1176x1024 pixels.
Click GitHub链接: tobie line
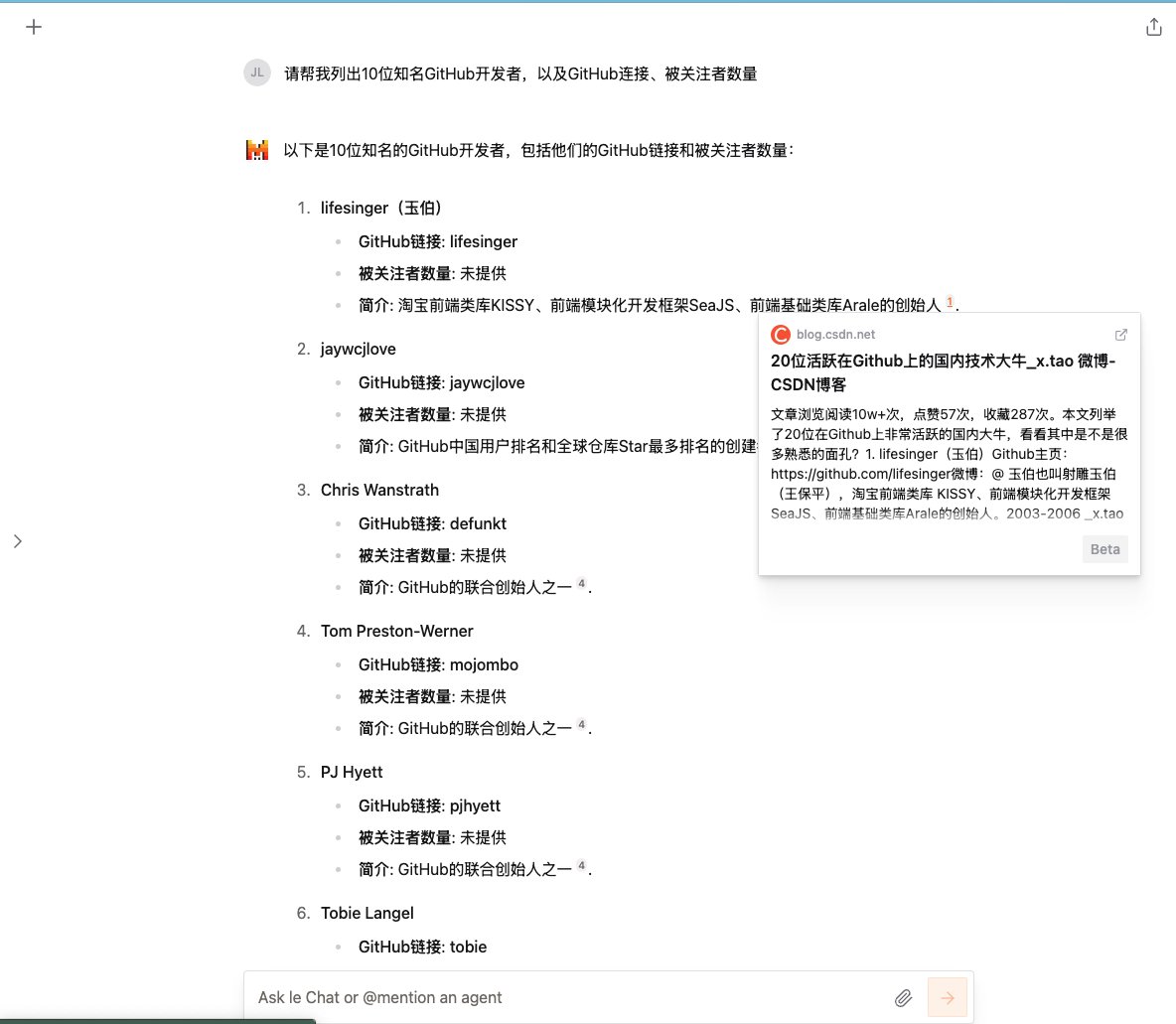click(422, 947)
